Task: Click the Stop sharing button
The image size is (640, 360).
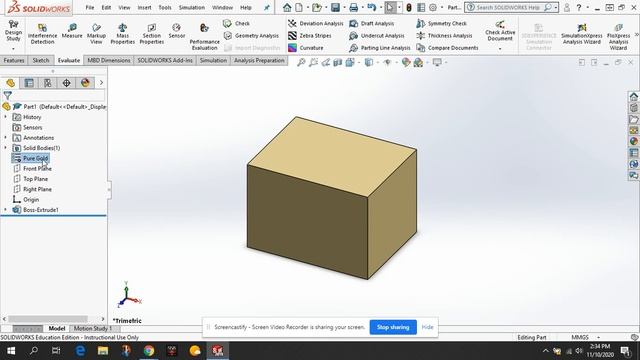Action: pyautogui.click(x=393, y=327)
